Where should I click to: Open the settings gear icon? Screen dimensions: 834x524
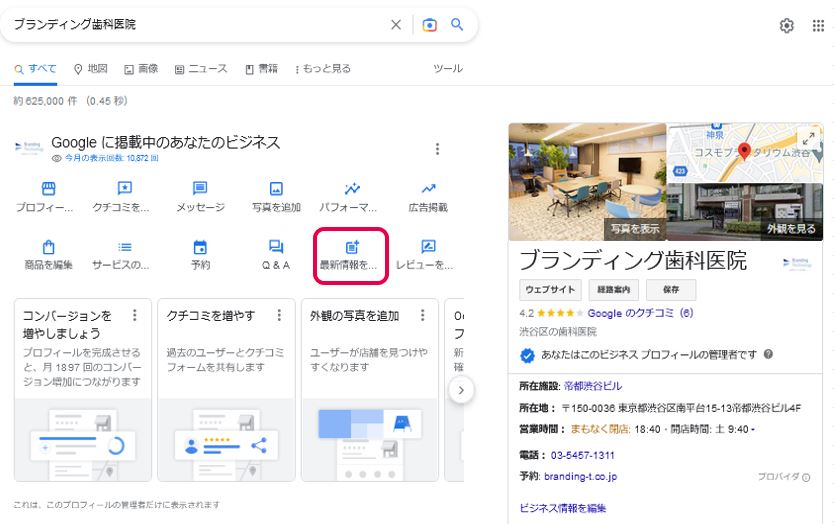click(x=787, y=25)
